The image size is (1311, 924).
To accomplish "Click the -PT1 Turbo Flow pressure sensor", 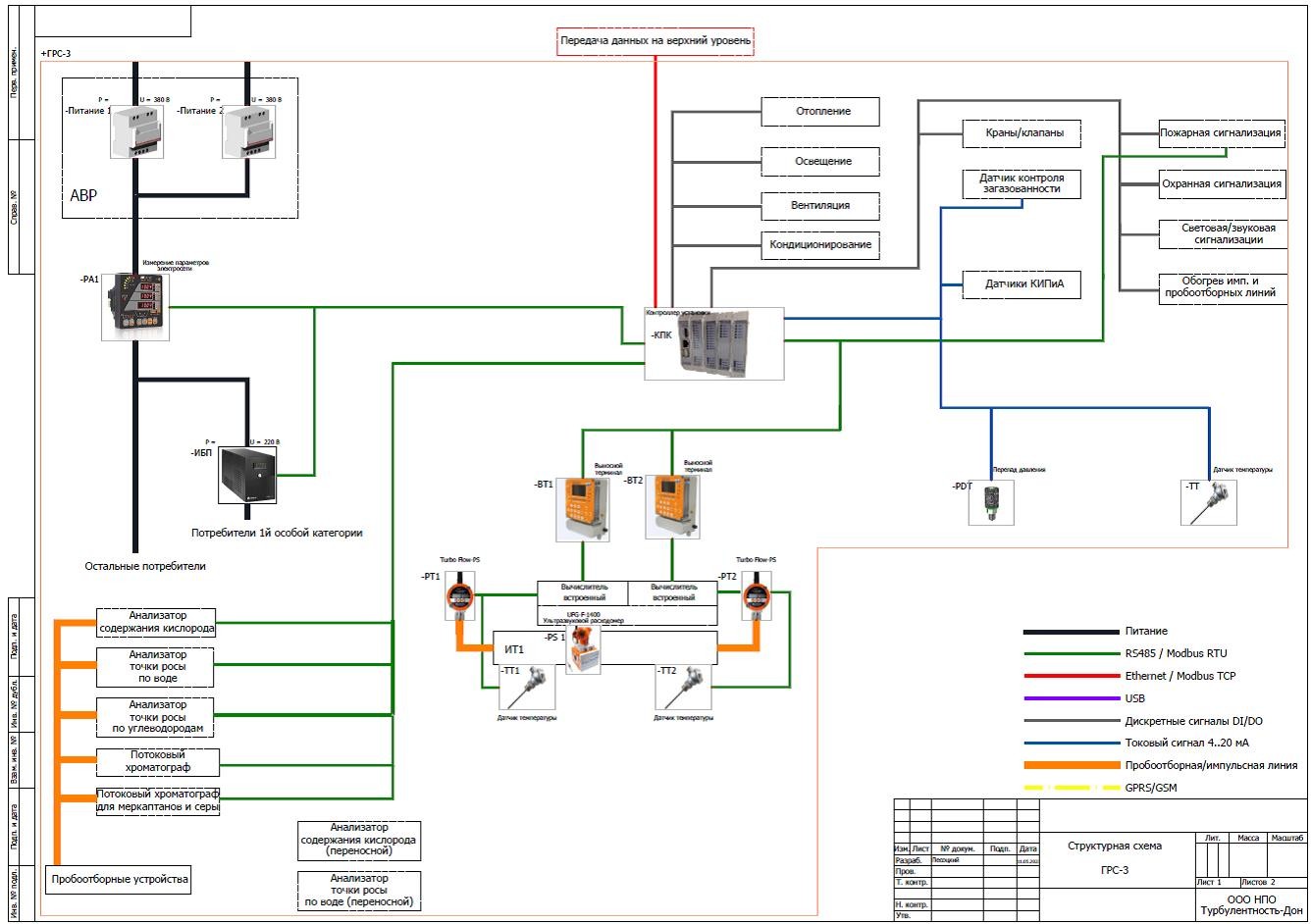I will click(458, 595).
